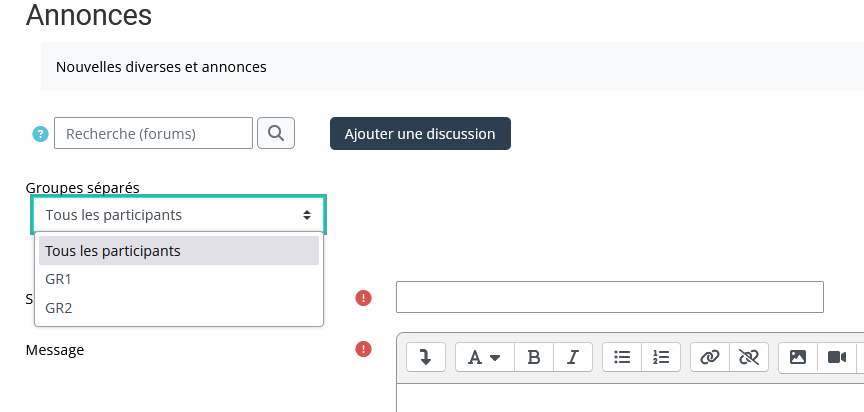Click inside the message editor area
Viewport: 864px width, 412px height.
[630, 398]
